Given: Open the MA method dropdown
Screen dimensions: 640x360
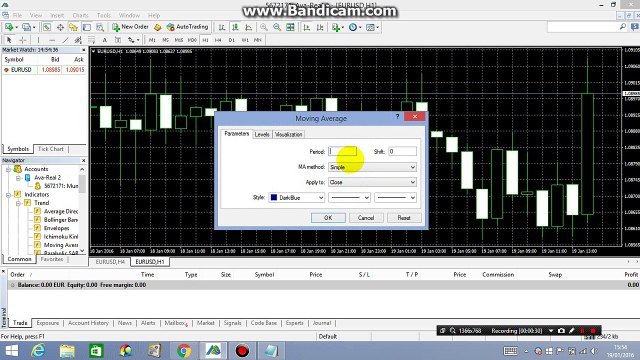Looking at the screenshot, I should pyautogui.click(x=372, y=167).
